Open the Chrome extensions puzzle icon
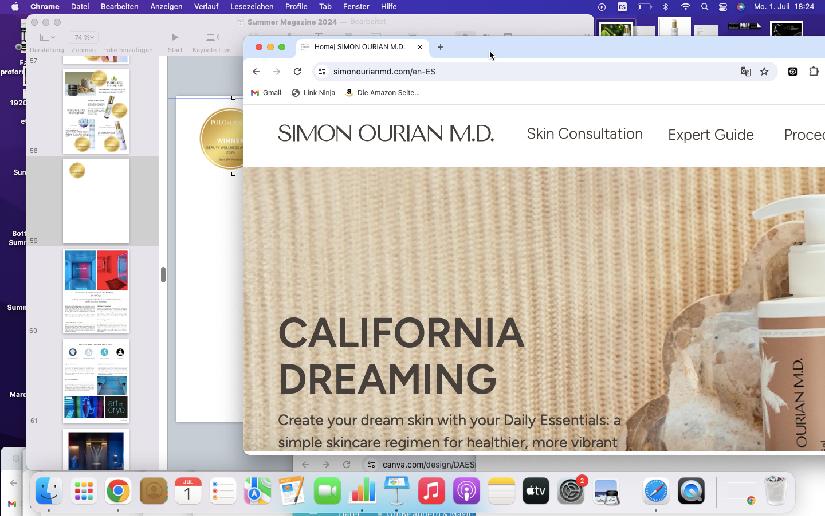The width and height of the screenshot is (825, 516). coord(814,72)
